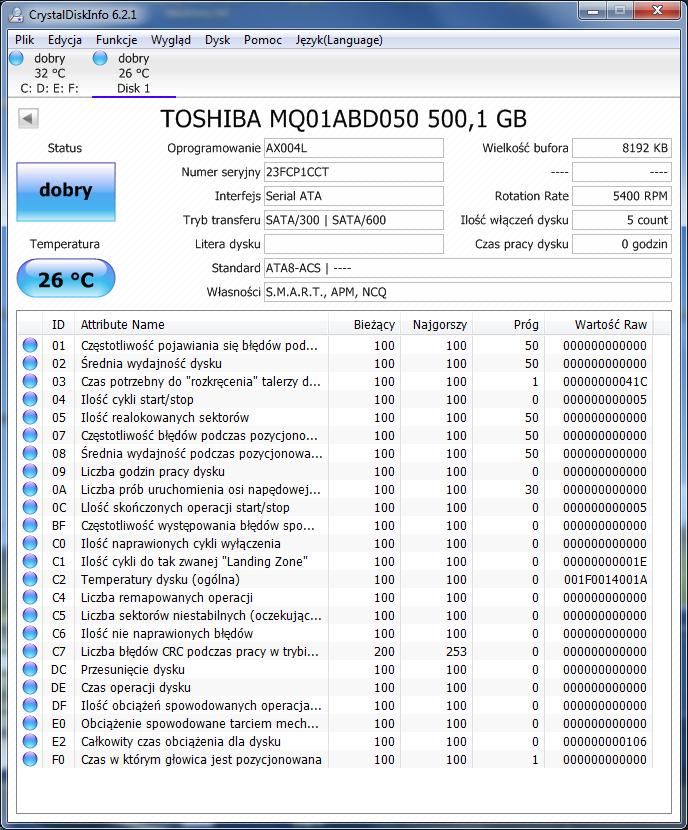This screenshot has height=830, width=688.
Task: Click the 26 °C temperature button
Action: (66, 278)
